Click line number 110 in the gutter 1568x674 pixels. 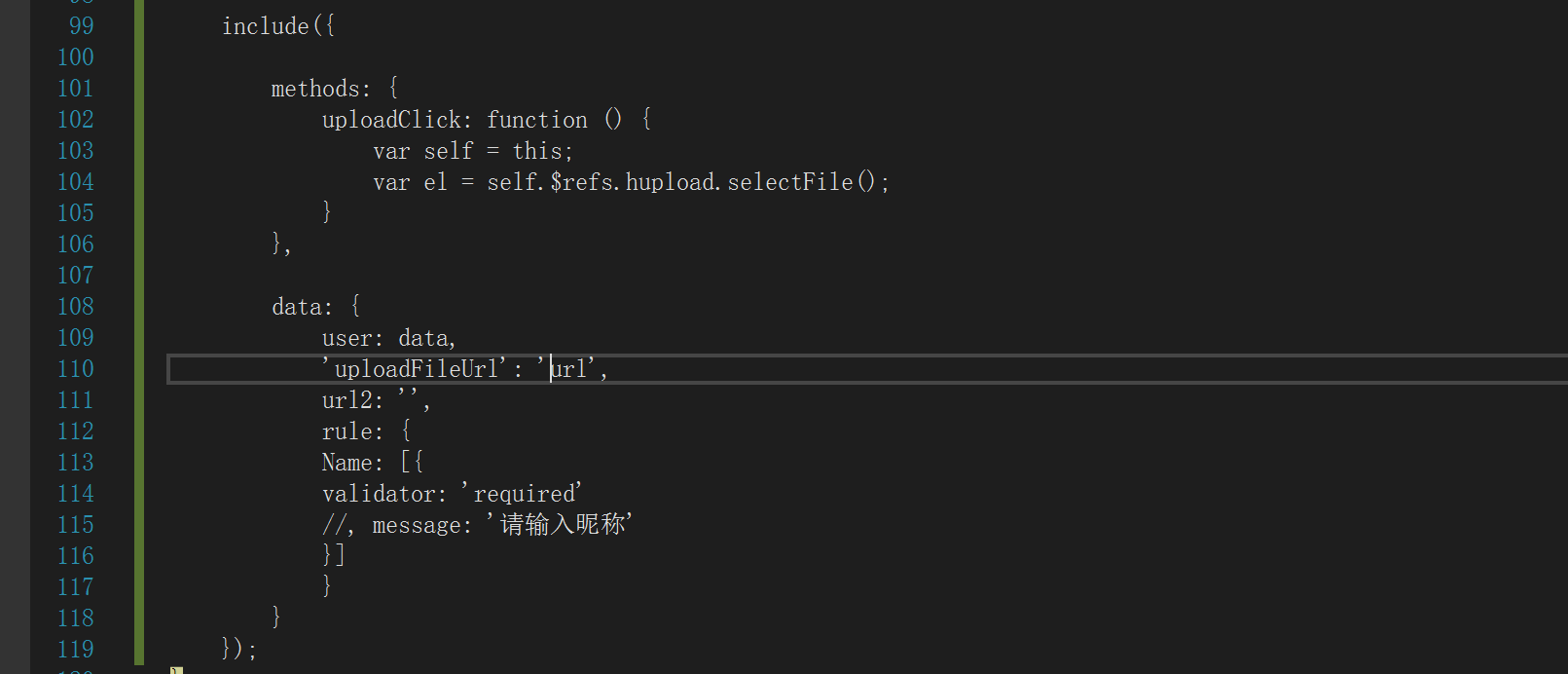pos(76,369)
